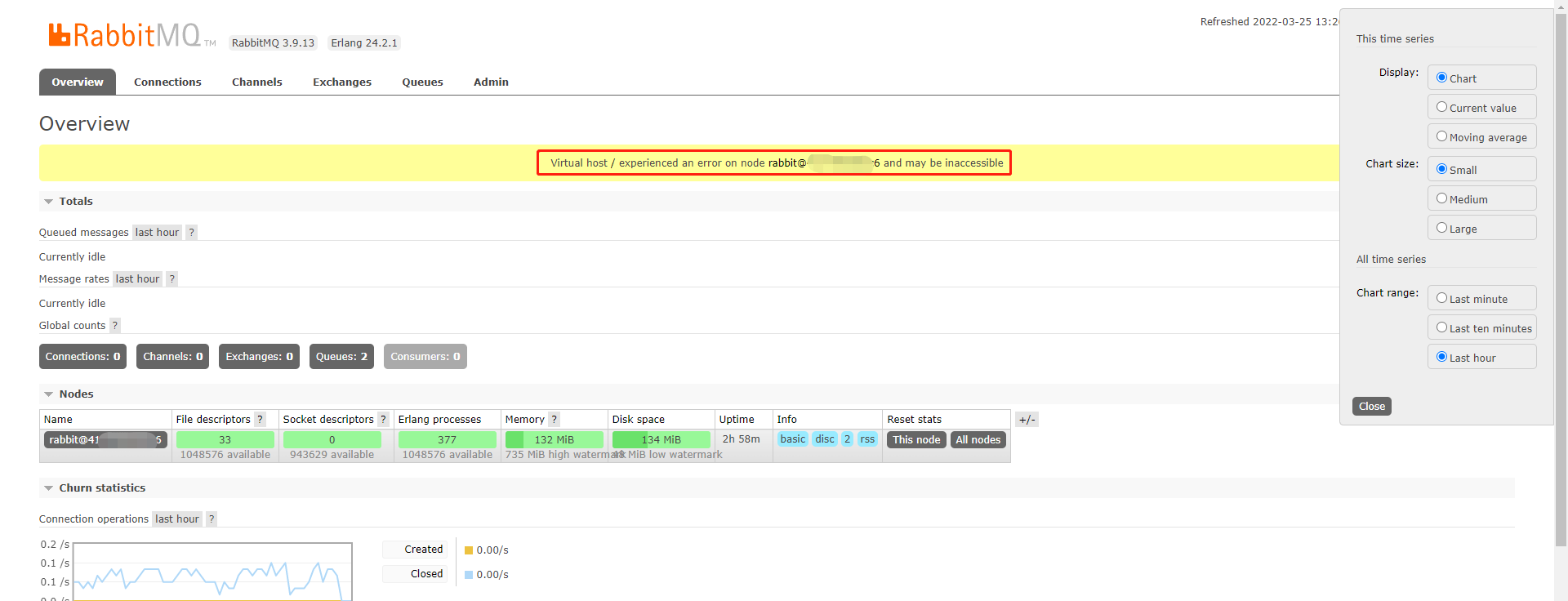Click the 'rss' info tag

point(867,439)
